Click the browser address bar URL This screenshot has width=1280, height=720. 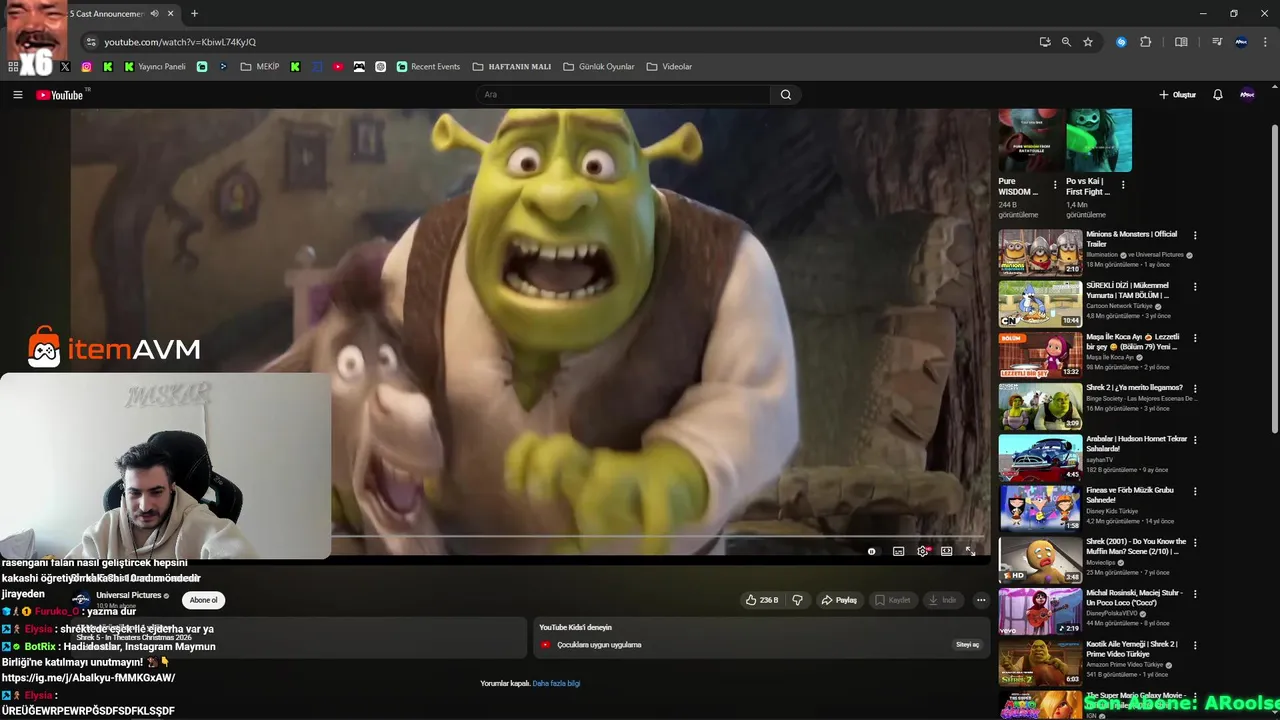click(x=180, y=42)
